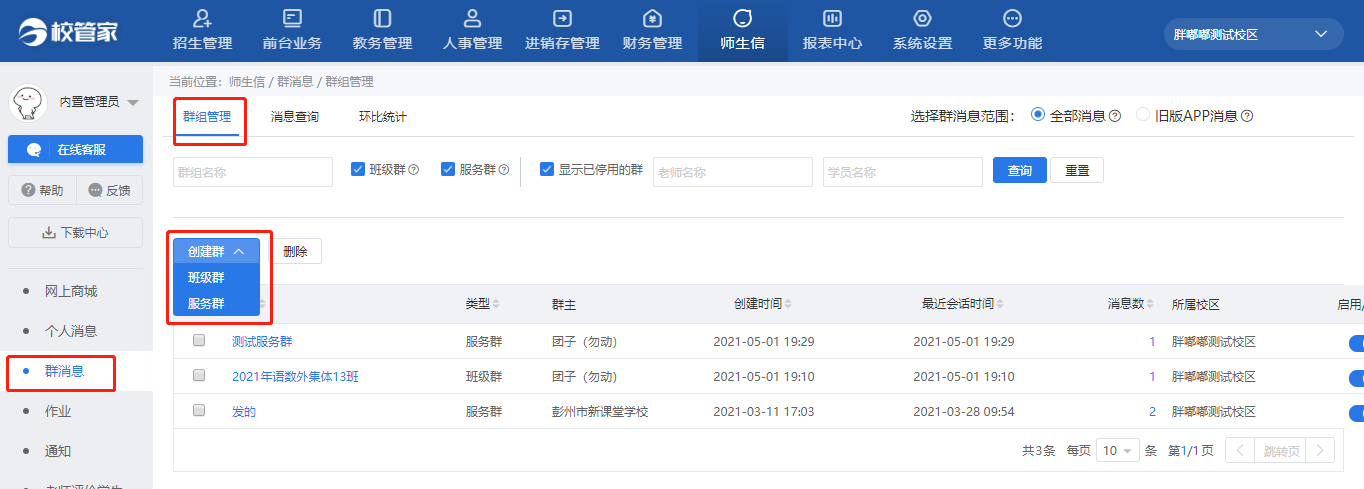Open the 前台业务 module icon
Viewport: 1364px width, 489px height.
point(292,18)
